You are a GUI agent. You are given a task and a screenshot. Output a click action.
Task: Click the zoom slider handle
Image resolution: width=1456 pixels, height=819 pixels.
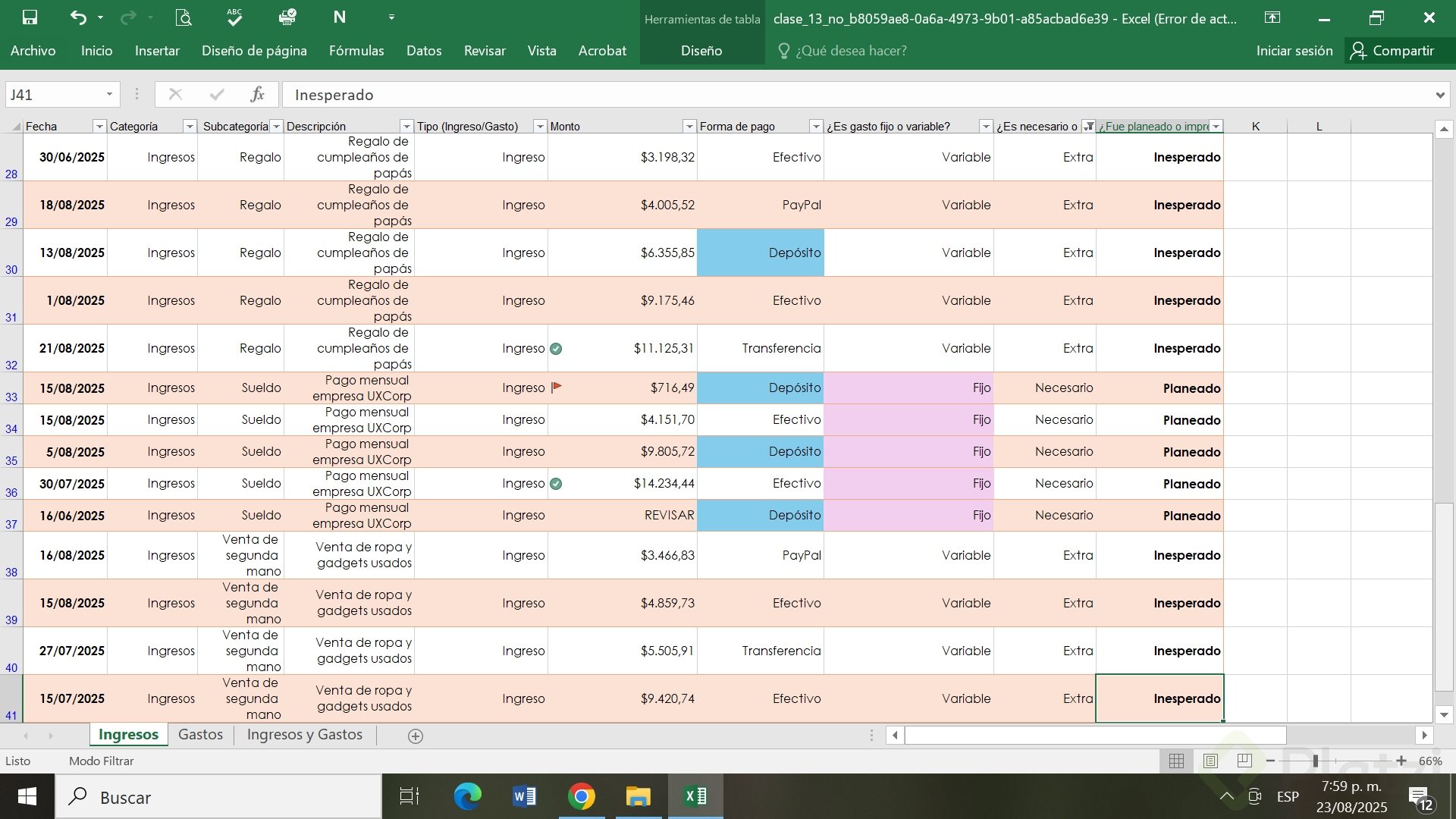coord(1315,761)
